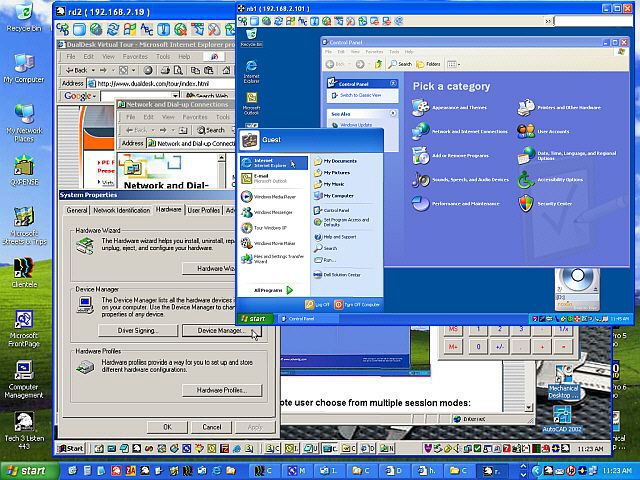
Task: Switch to the General tab
Action: pyautogui.click(x=76, y=210)
